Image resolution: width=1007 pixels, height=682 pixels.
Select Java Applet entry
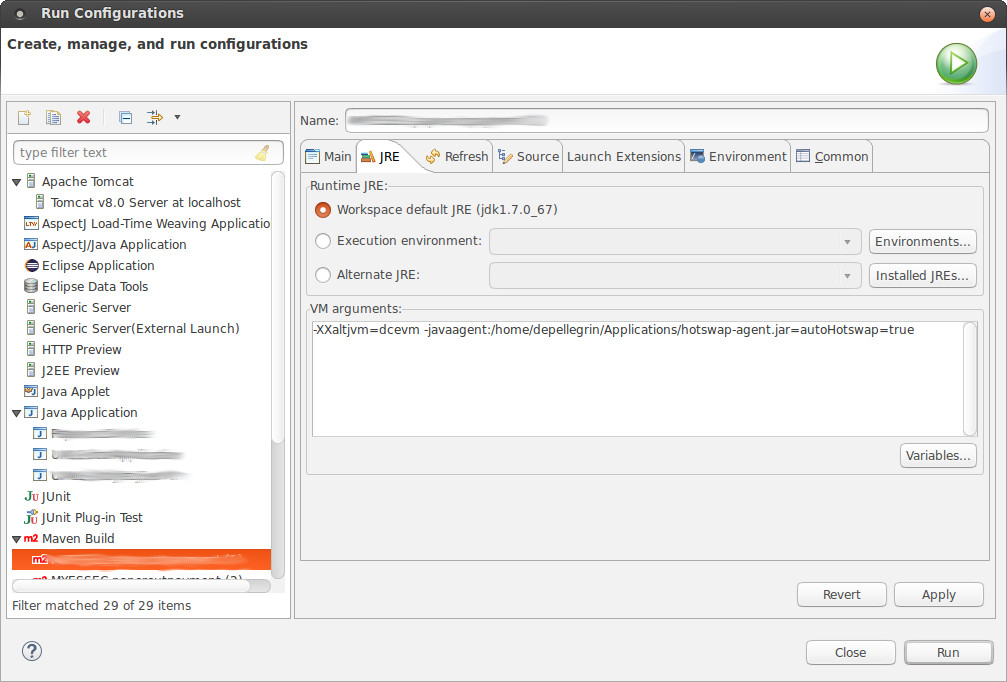coord(76,392)
